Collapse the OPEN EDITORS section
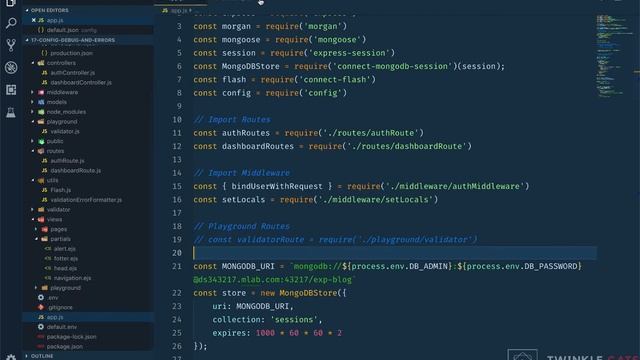Image resolution: width=640 pixels, height=360 pixels. tap(27, 10)
